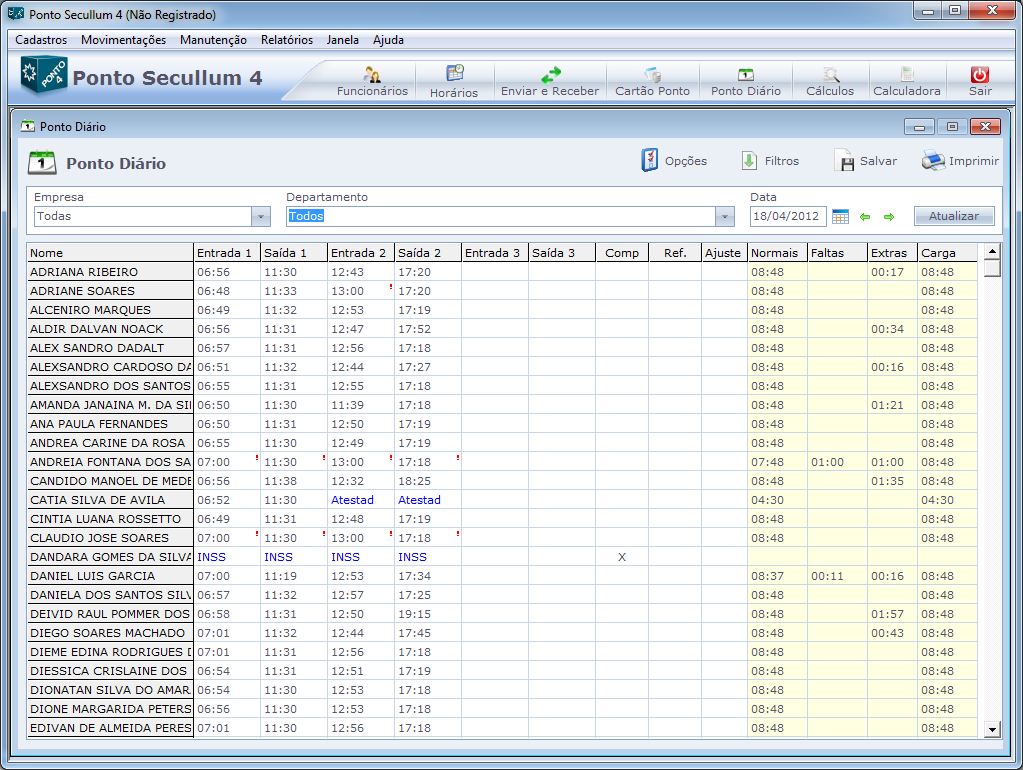
Task: Open the Janela menu
Action: tap(343, 40)
